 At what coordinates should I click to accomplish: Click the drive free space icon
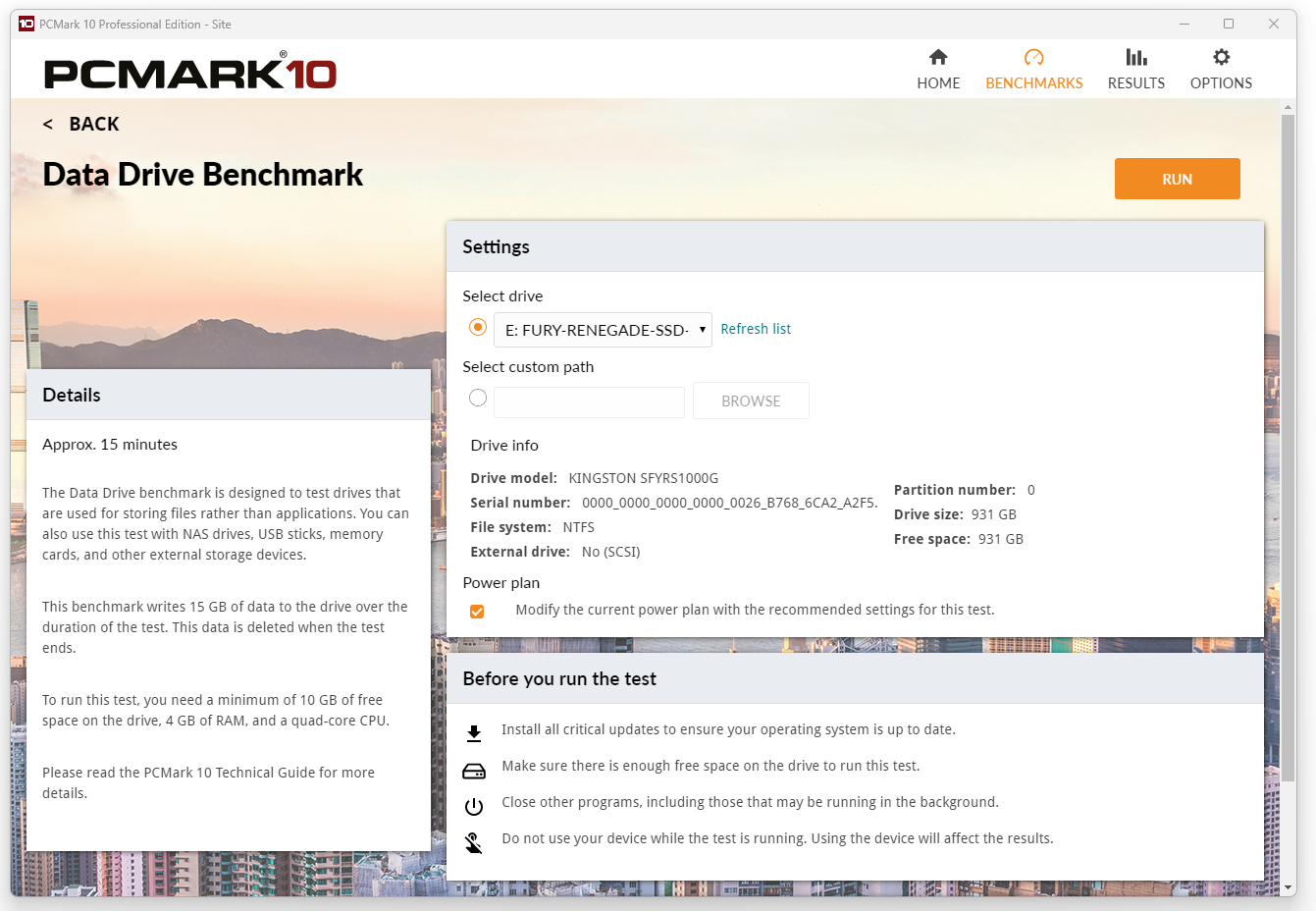[x=474, y=771]
